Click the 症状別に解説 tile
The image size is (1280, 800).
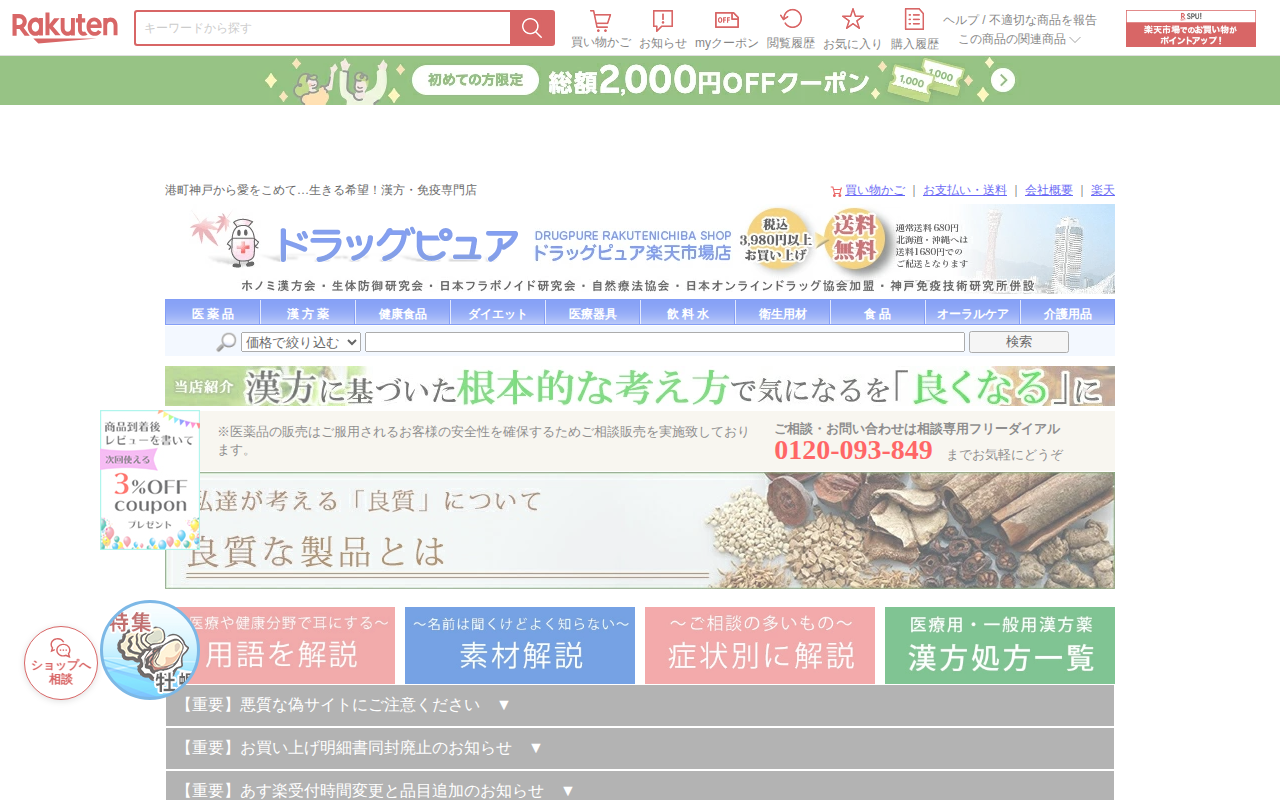click(760, 645)
